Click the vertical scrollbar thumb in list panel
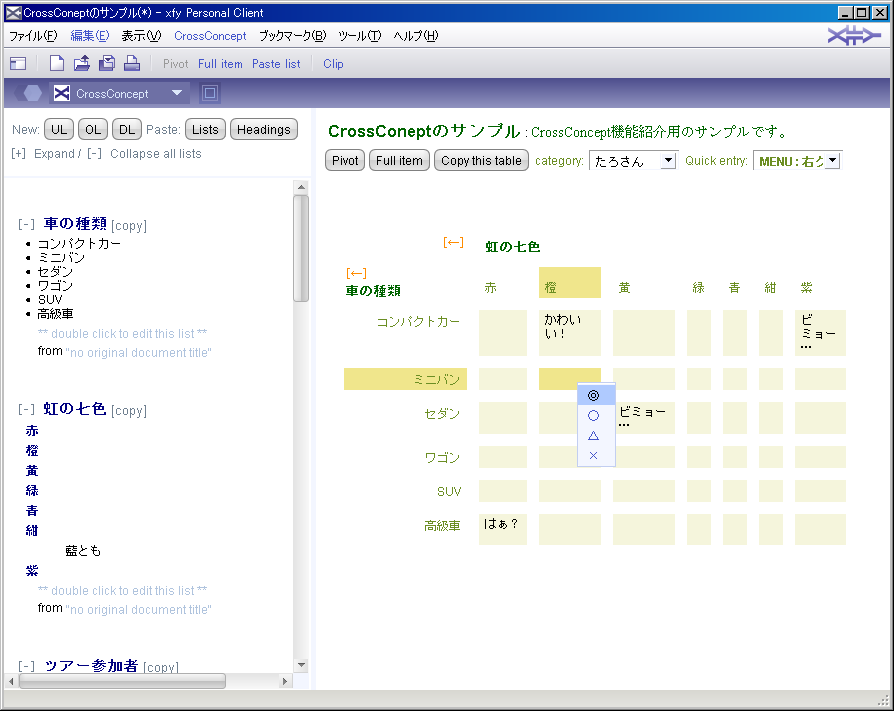Image resolution: width=894 pixels, height=711 pixels. click(x=301, y=248)
